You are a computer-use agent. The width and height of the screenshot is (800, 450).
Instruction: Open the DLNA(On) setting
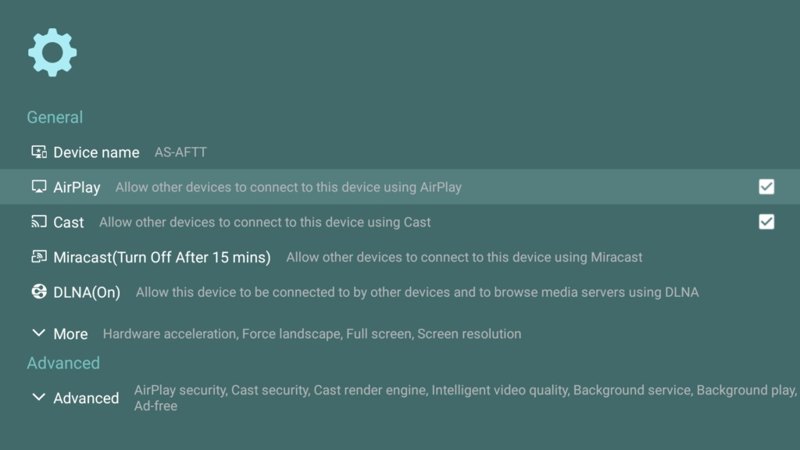click(86, 292)
